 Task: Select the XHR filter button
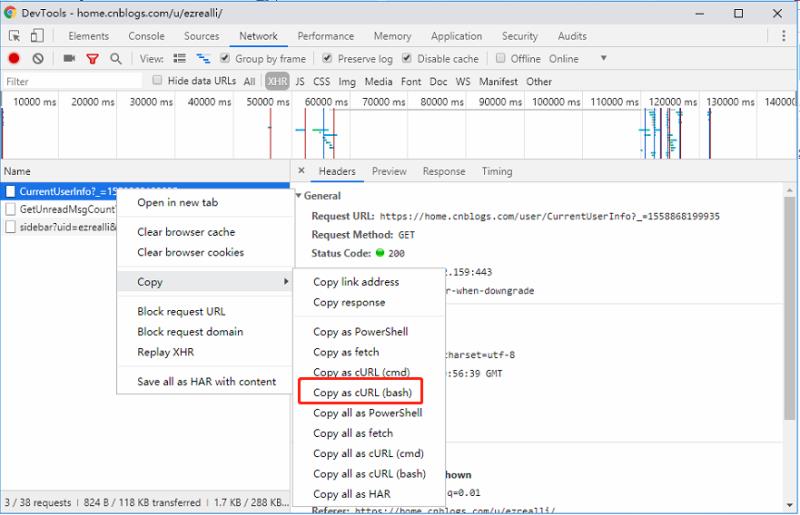pyautogui.click(x=277, y=82)
